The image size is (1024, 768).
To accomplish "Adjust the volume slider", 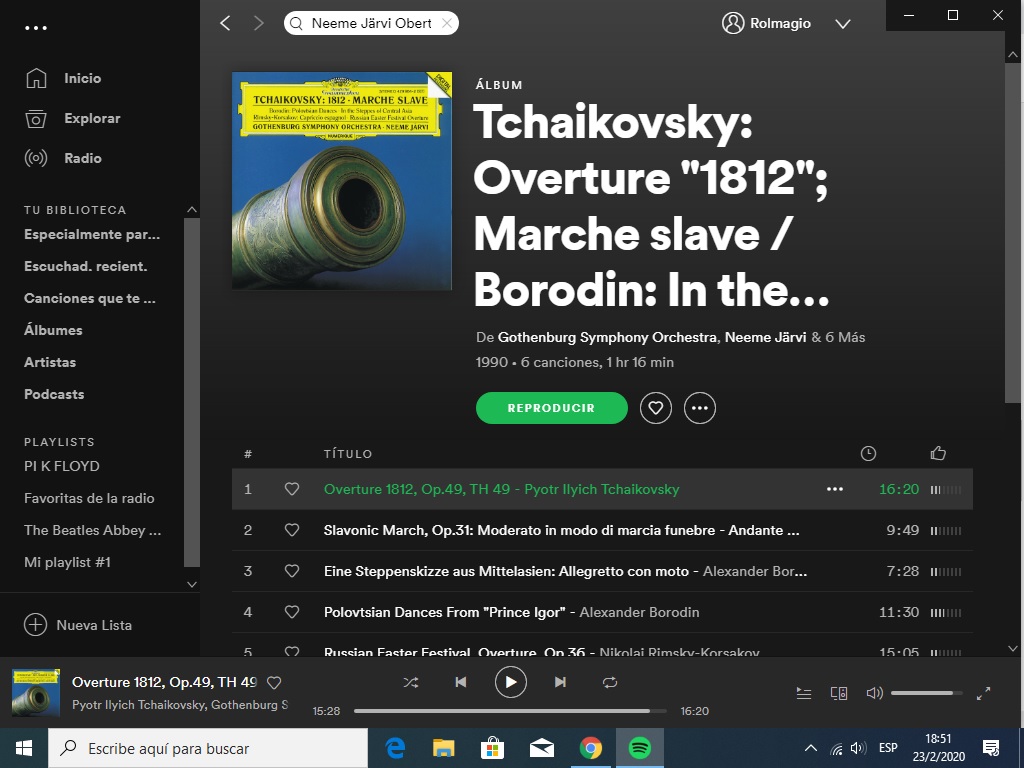I will [927, 693].
